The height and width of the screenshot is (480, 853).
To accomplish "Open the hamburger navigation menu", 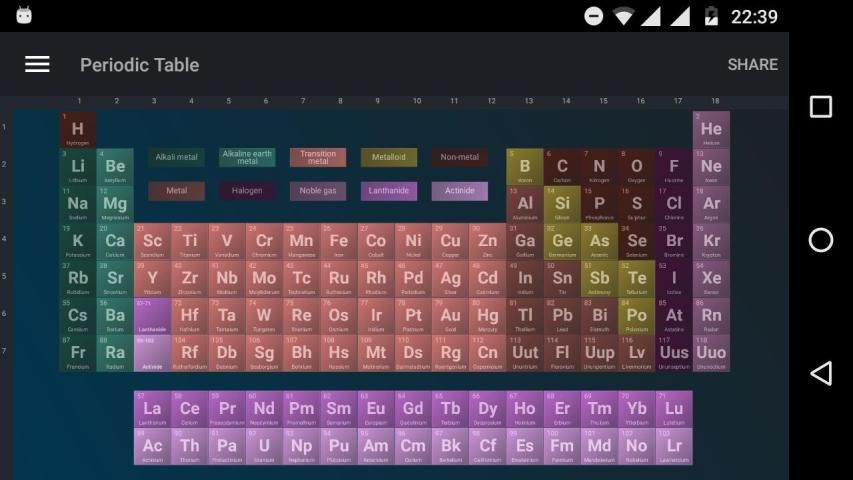I will pos(37,64).
